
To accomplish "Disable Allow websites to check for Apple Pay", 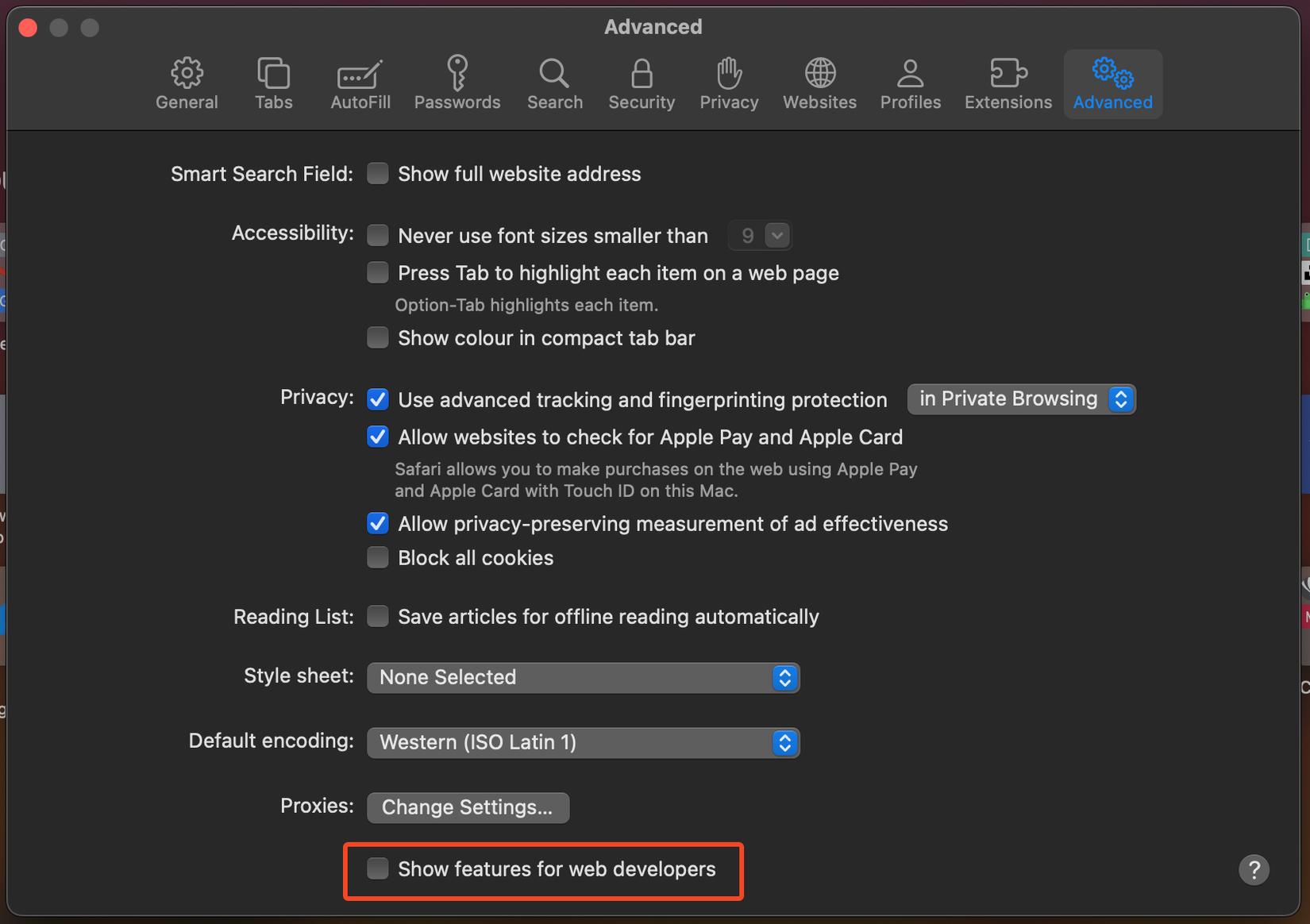I will click(x=378, y=437).
